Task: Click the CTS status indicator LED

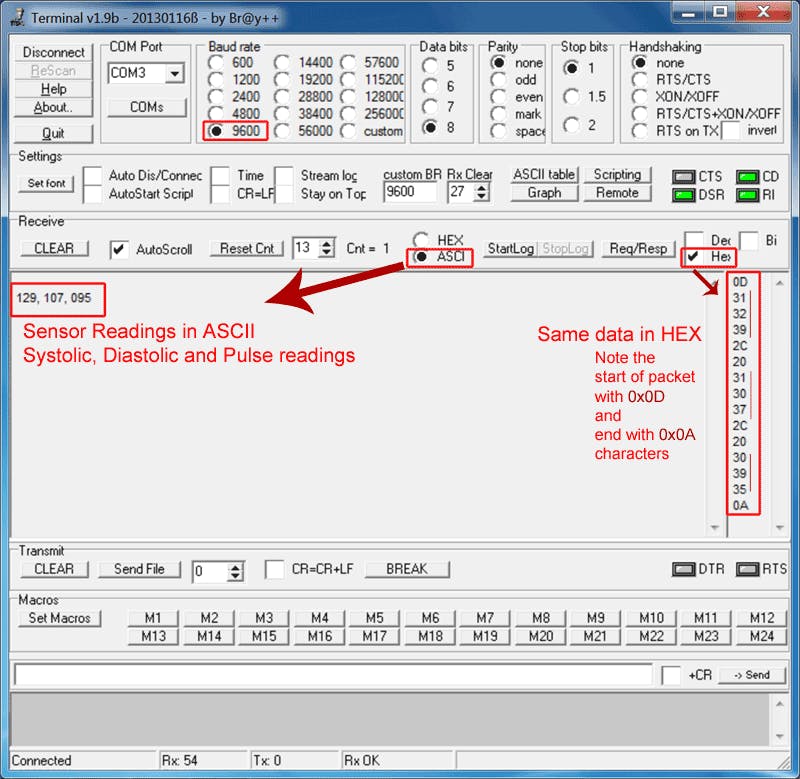Action: coord(684,177)
